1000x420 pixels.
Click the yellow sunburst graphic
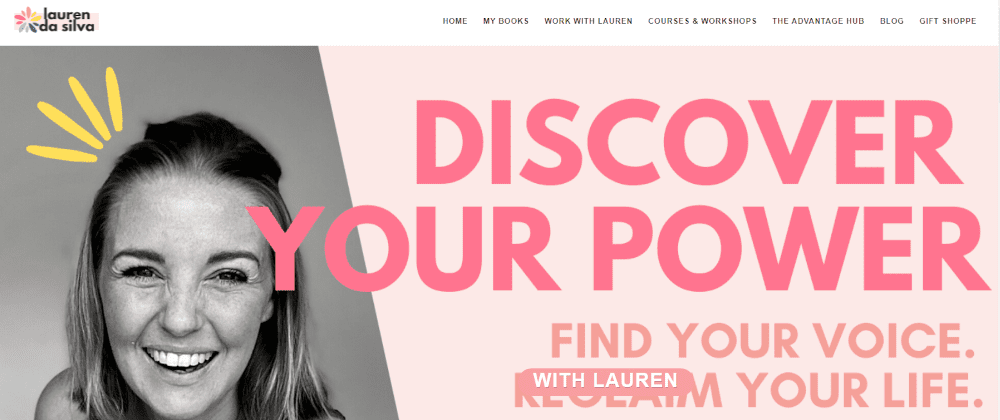(75, 115)
